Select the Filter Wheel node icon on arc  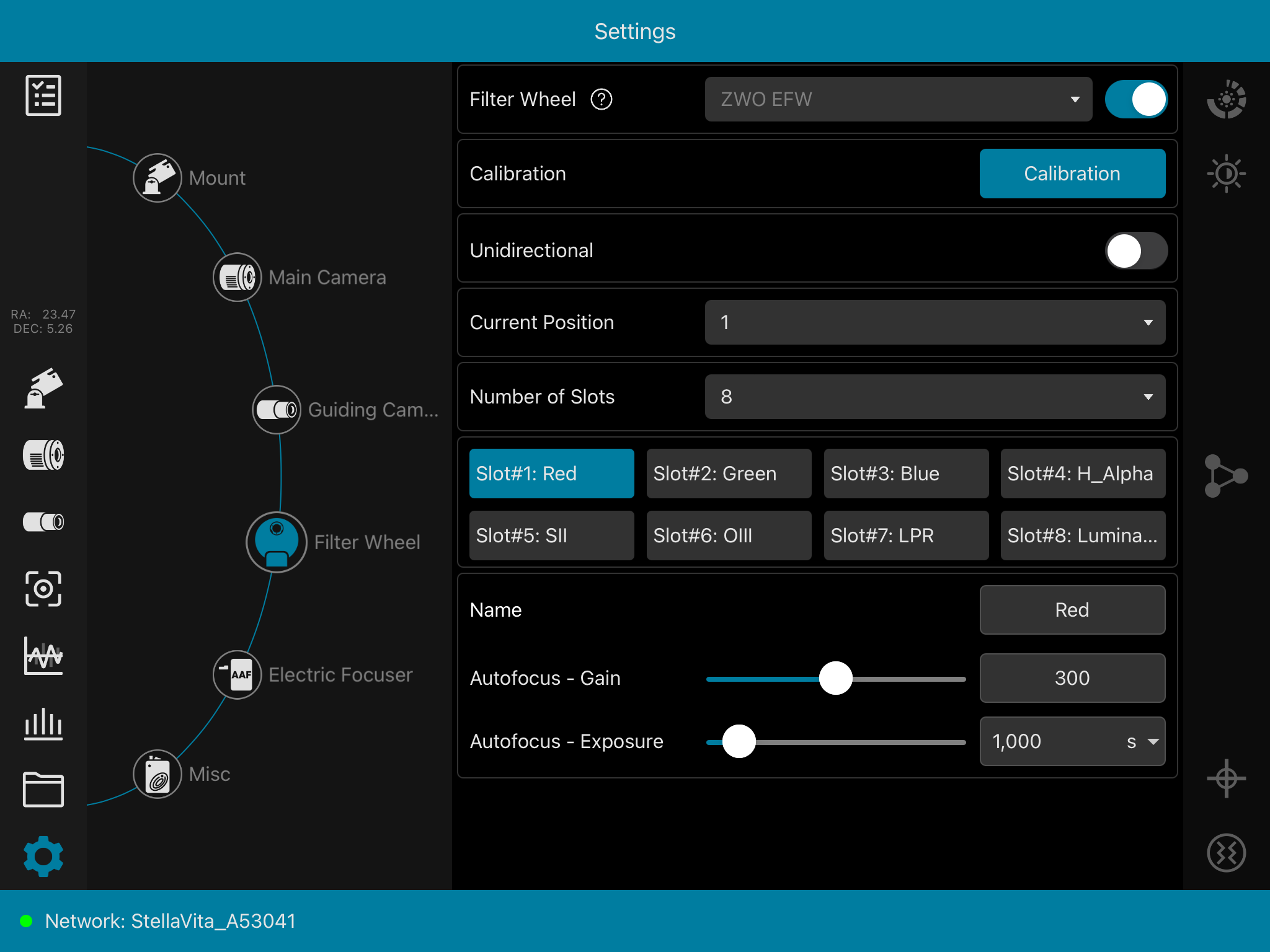tap(277, 542)
